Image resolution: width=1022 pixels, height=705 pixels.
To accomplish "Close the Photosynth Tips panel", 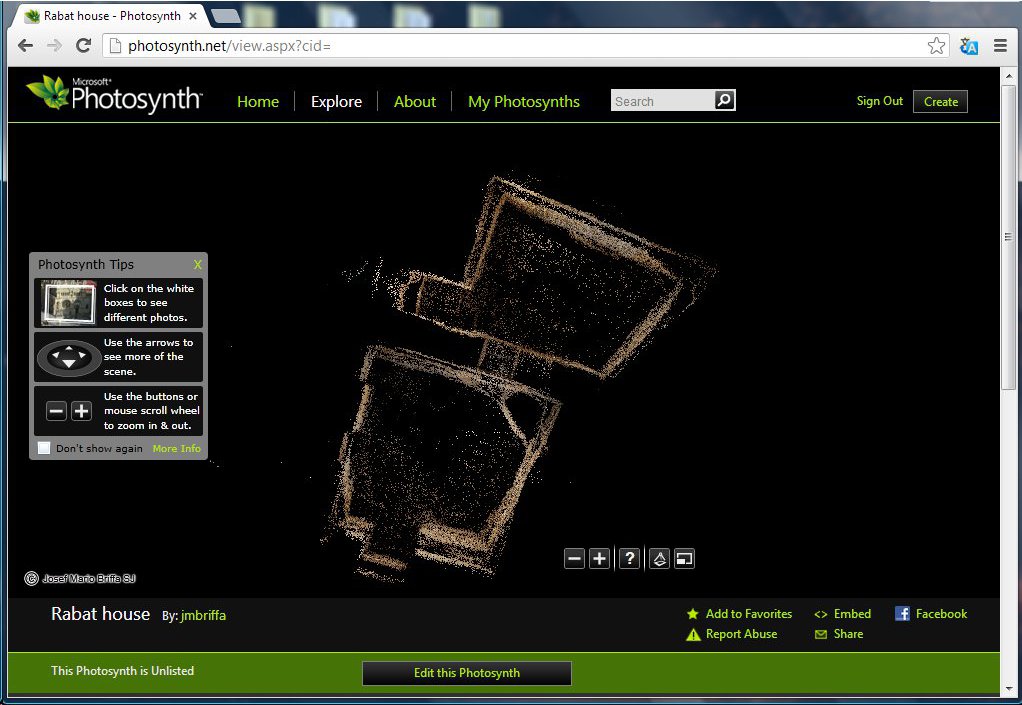I will click(x=198, y=265).
